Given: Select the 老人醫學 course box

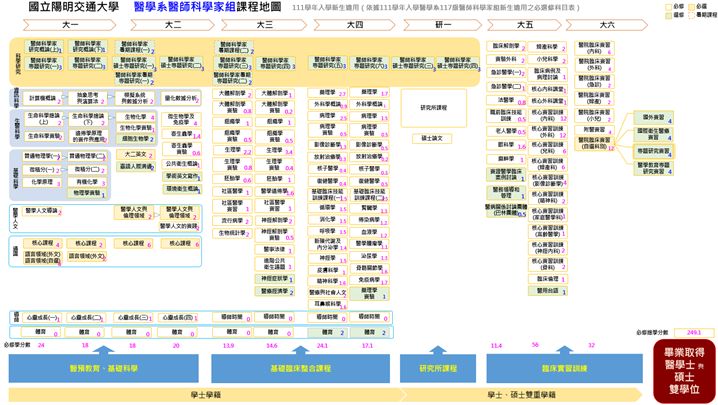Looking at the screenshot, I should pyautogui.click(x=506, y=131).
